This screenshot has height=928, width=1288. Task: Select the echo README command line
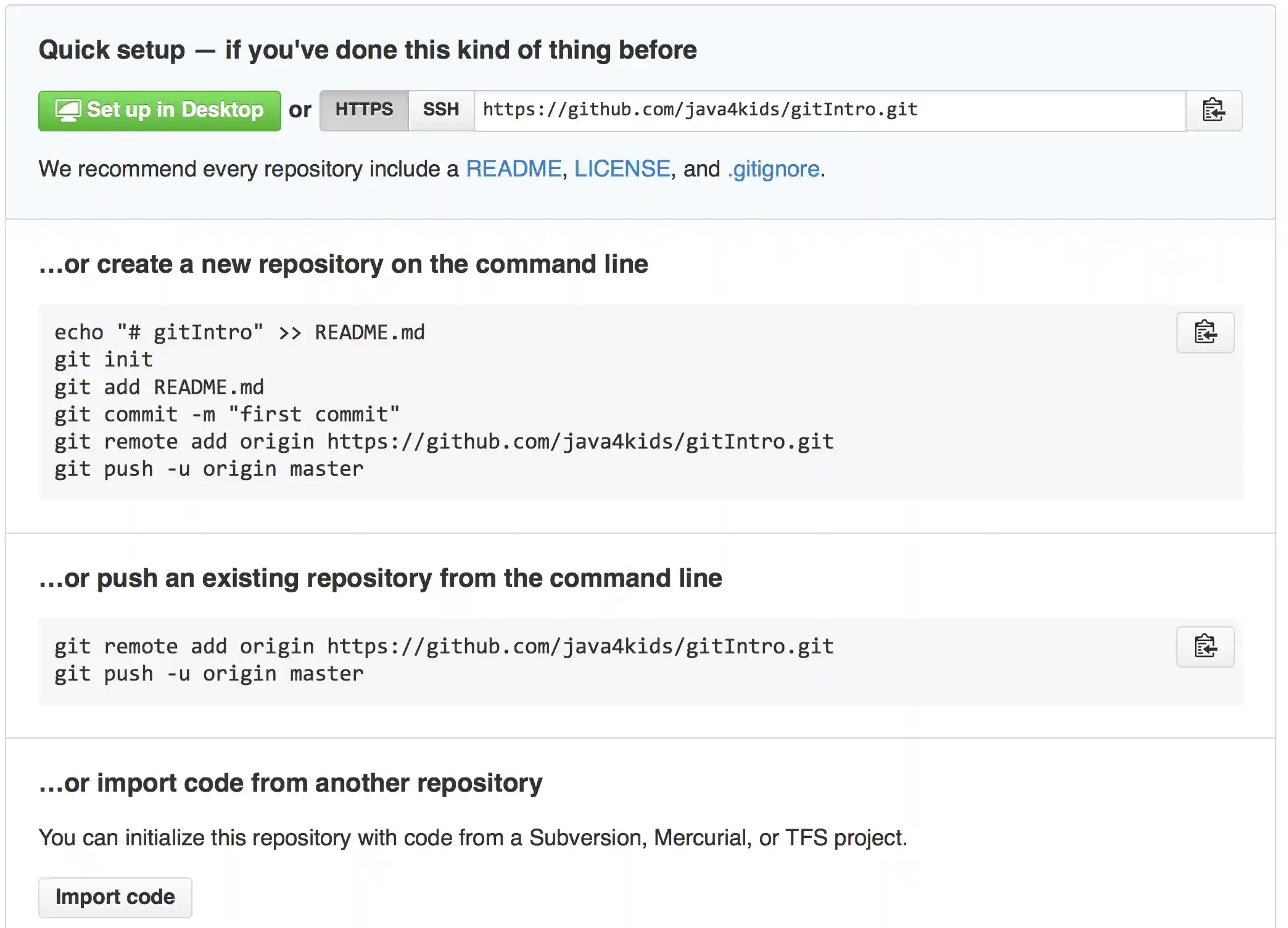tap(239, 331)
